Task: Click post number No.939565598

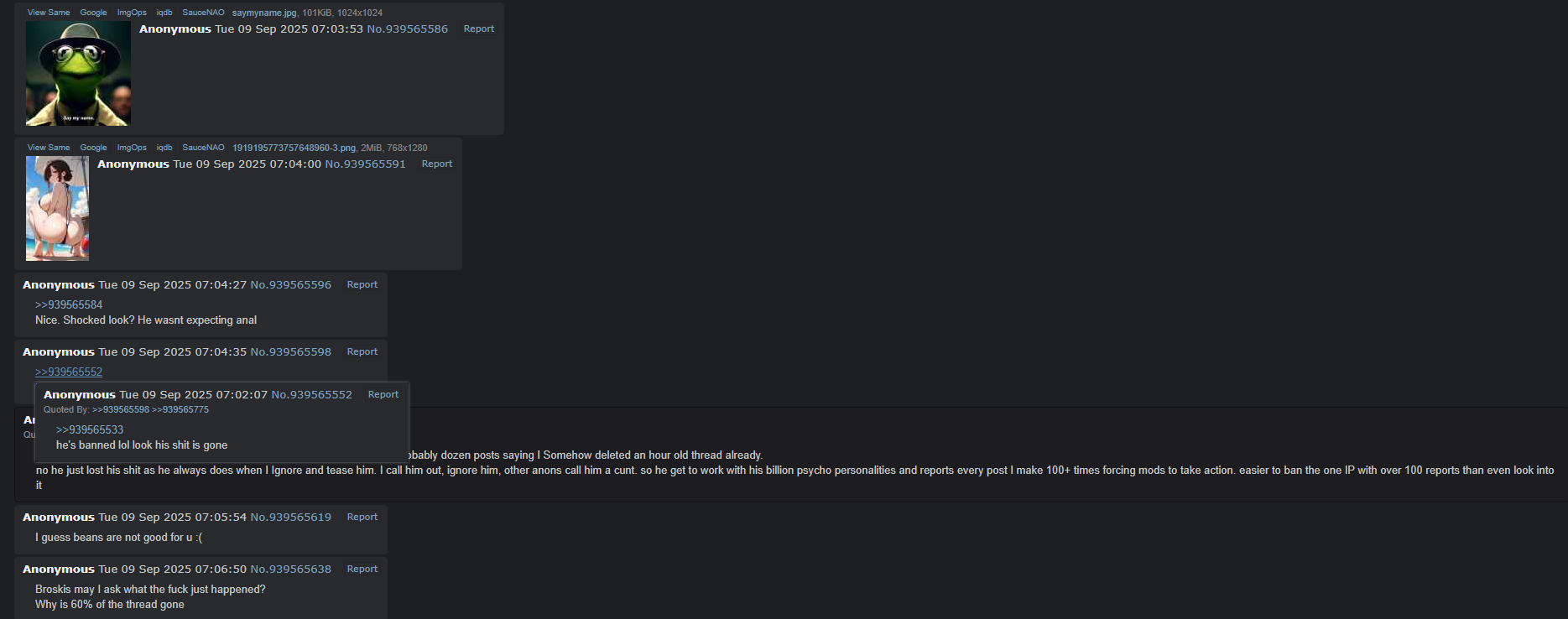Action: point(291,351)
